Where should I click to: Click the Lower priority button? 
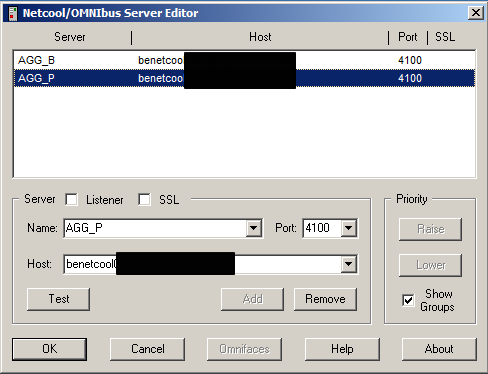(430, 265)
